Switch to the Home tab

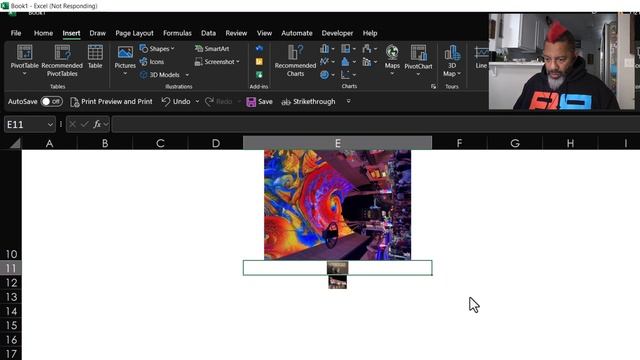click(43, 33)
